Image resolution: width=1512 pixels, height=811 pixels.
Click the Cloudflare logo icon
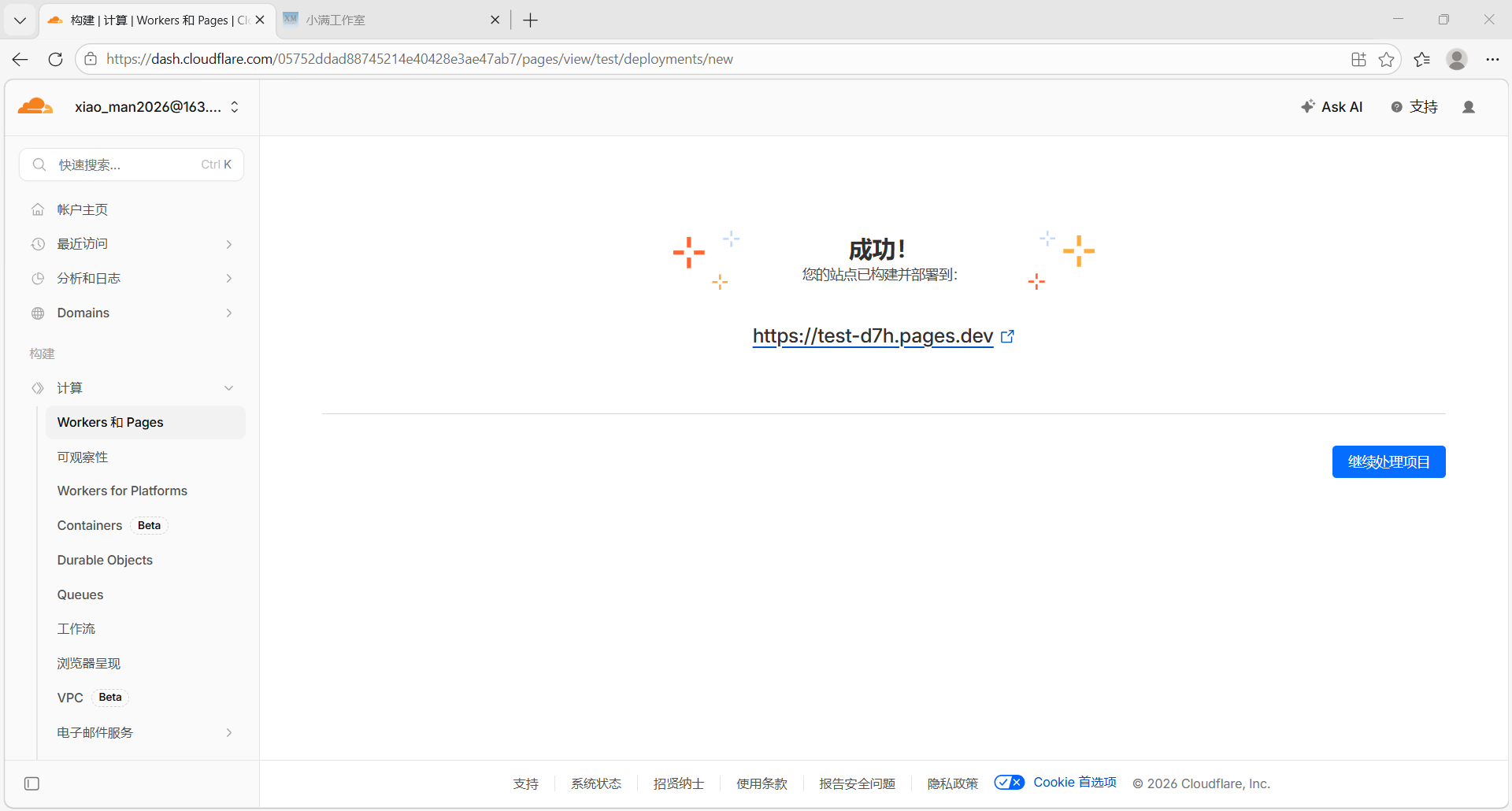pos(35,106)
